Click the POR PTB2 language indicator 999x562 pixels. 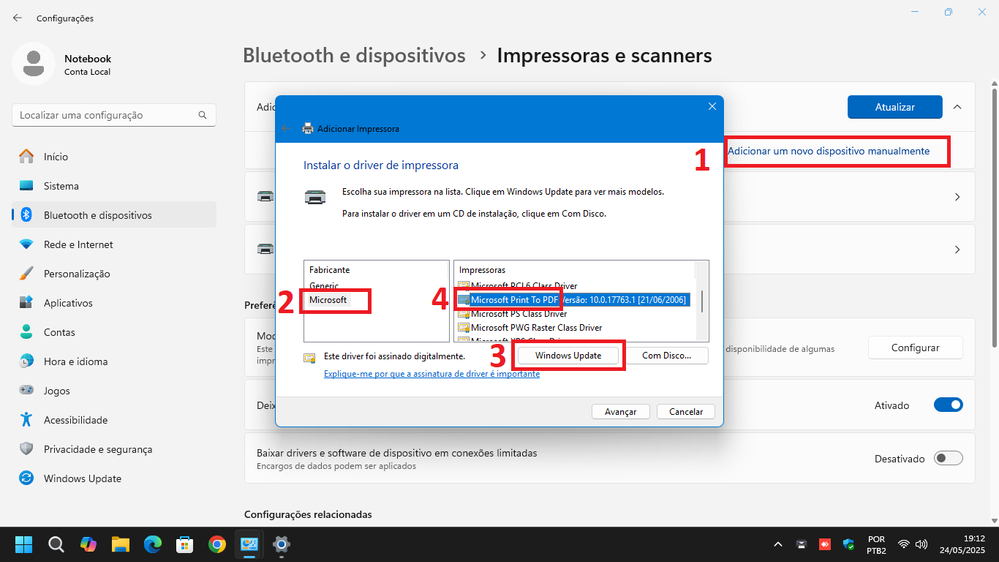pyautogui.click(x=876, y=545)
